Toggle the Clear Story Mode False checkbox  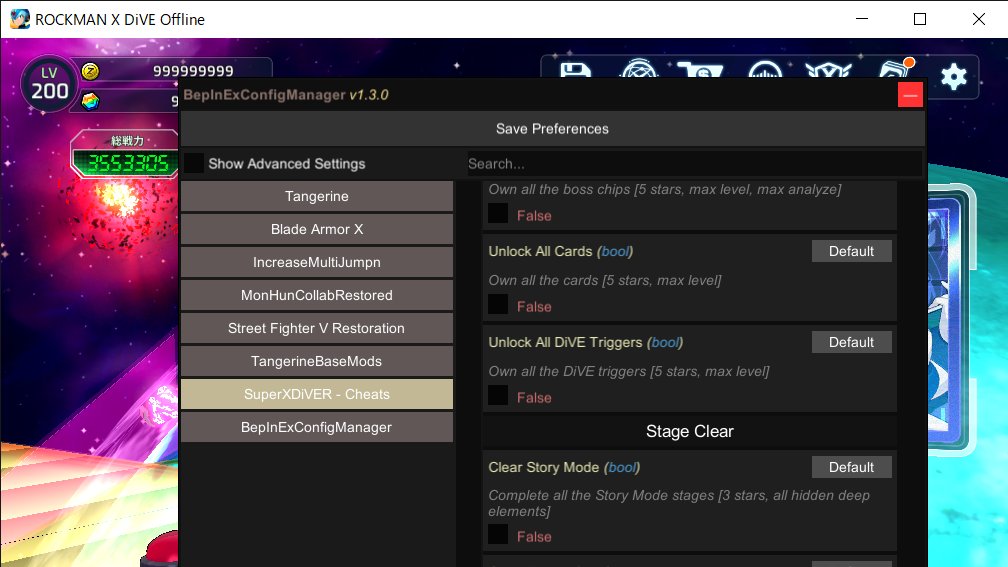click(x=498, y=534)
